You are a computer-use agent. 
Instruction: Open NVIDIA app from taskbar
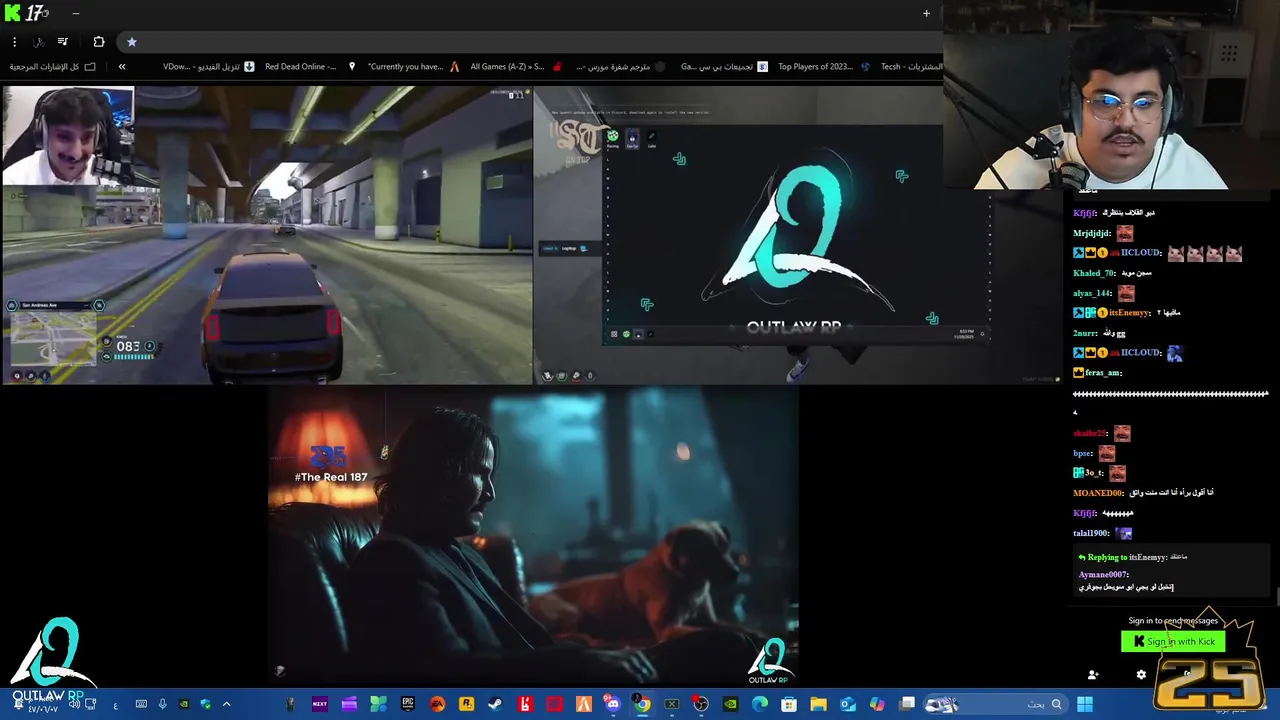[x=730, y=704]
